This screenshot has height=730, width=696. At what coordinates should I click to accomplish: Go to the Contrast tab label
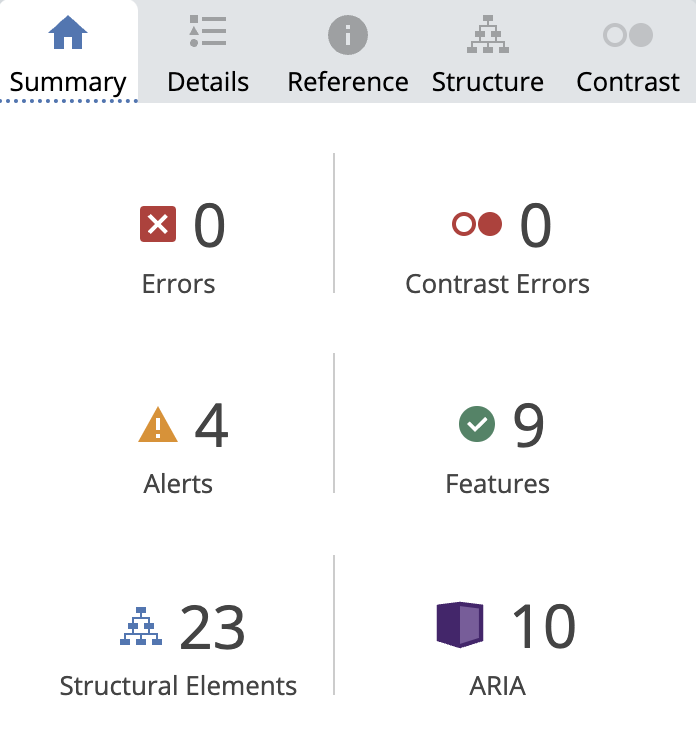(x=628, y=82)
